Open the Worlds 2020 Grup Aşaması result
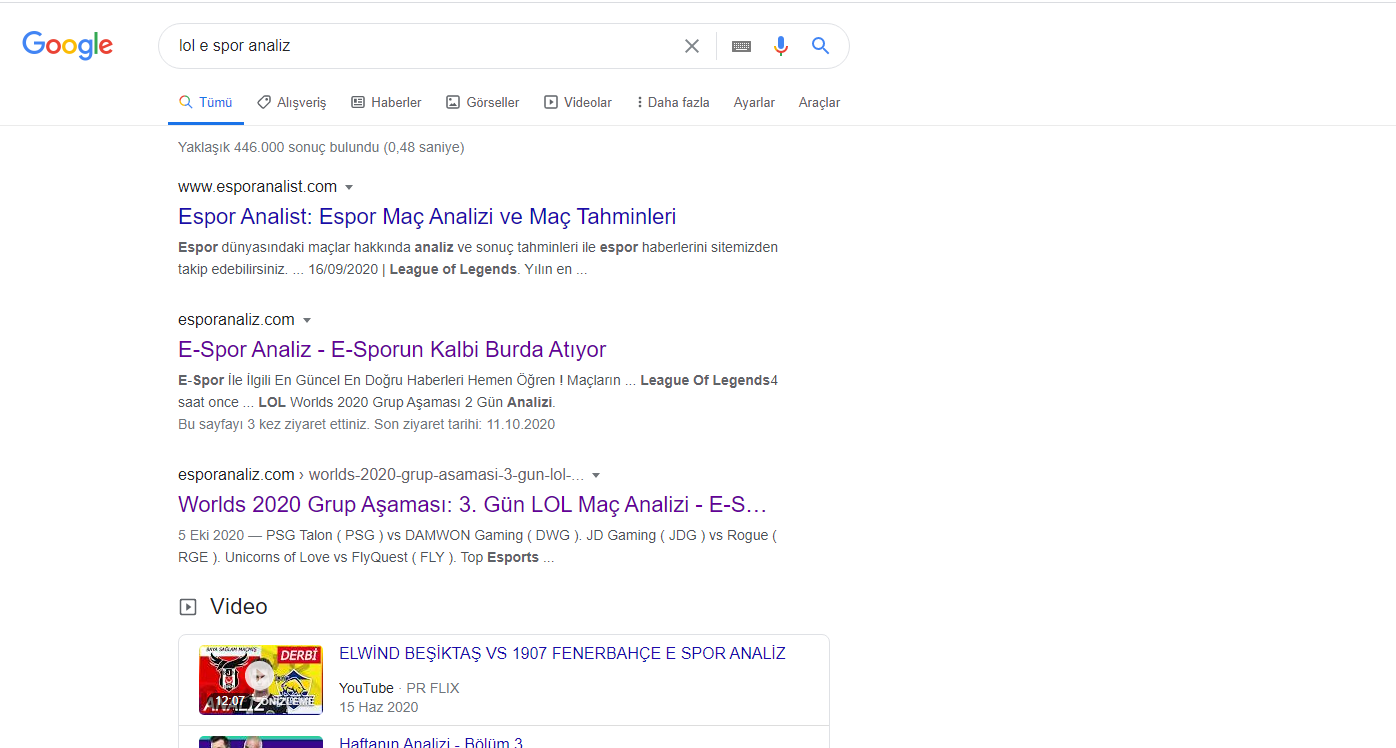The height and width of the screenshot is (748, 1396). tap(472, 504)
